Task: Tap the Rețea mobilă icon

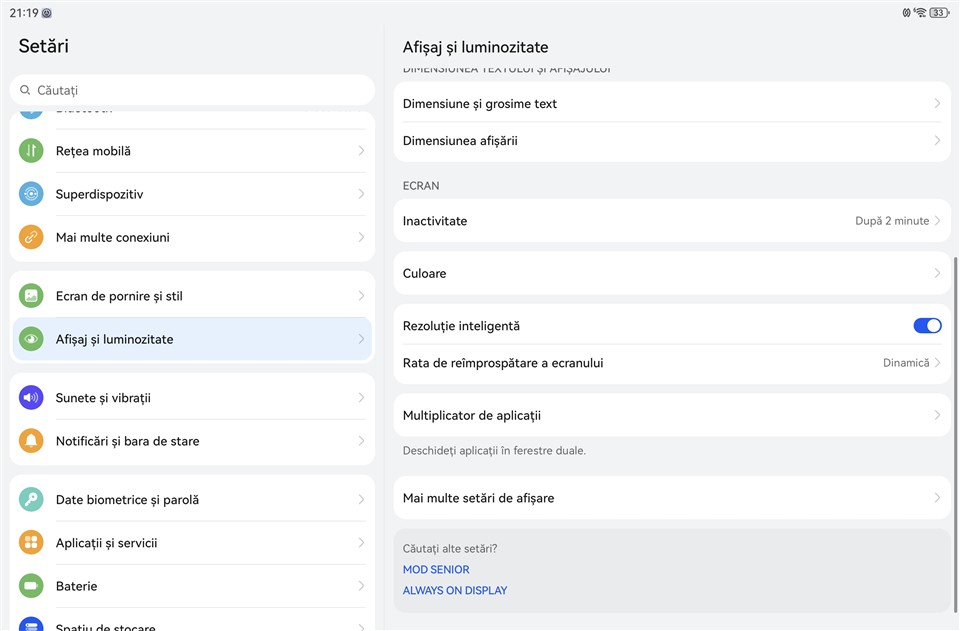Action: 31,151
